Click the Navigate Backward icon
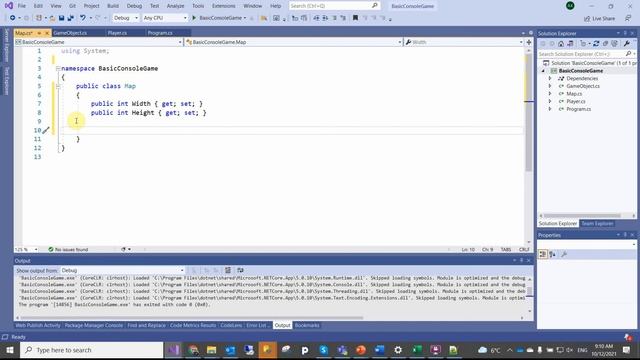The width and height of the screenshot is (640, 360). pos(13,18)
